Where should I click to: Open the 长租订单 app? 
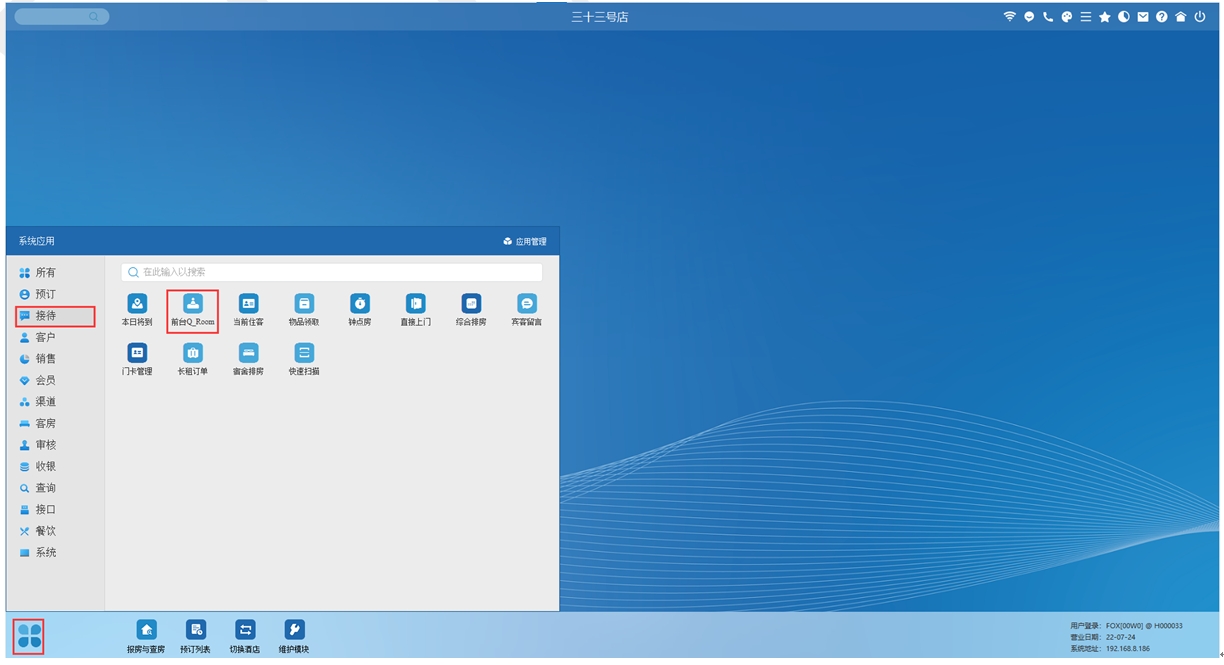(x=193, y=358)
